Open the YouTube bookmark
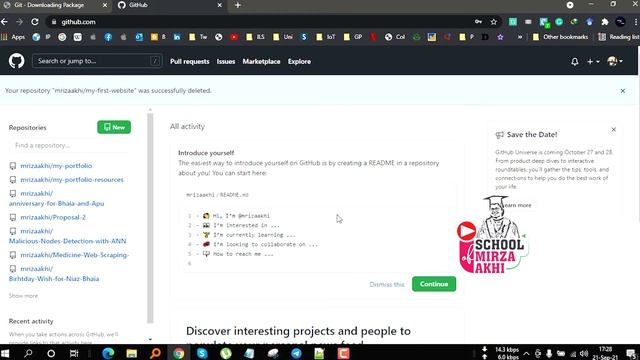640x360 pixels. (234, 37)
